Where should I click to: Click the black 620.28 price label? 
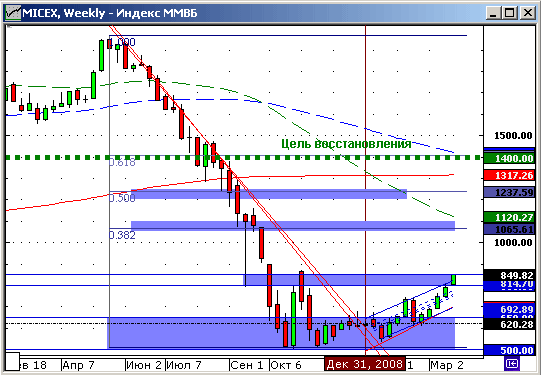(509, 324)
